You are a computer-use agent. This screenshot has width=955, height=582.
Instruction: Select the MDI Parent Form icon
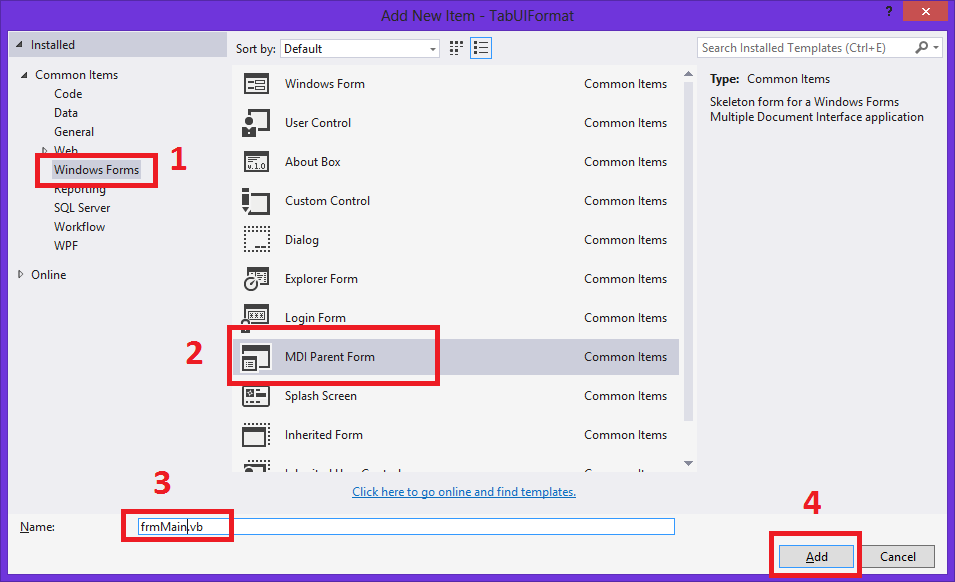tap(256, 357)
